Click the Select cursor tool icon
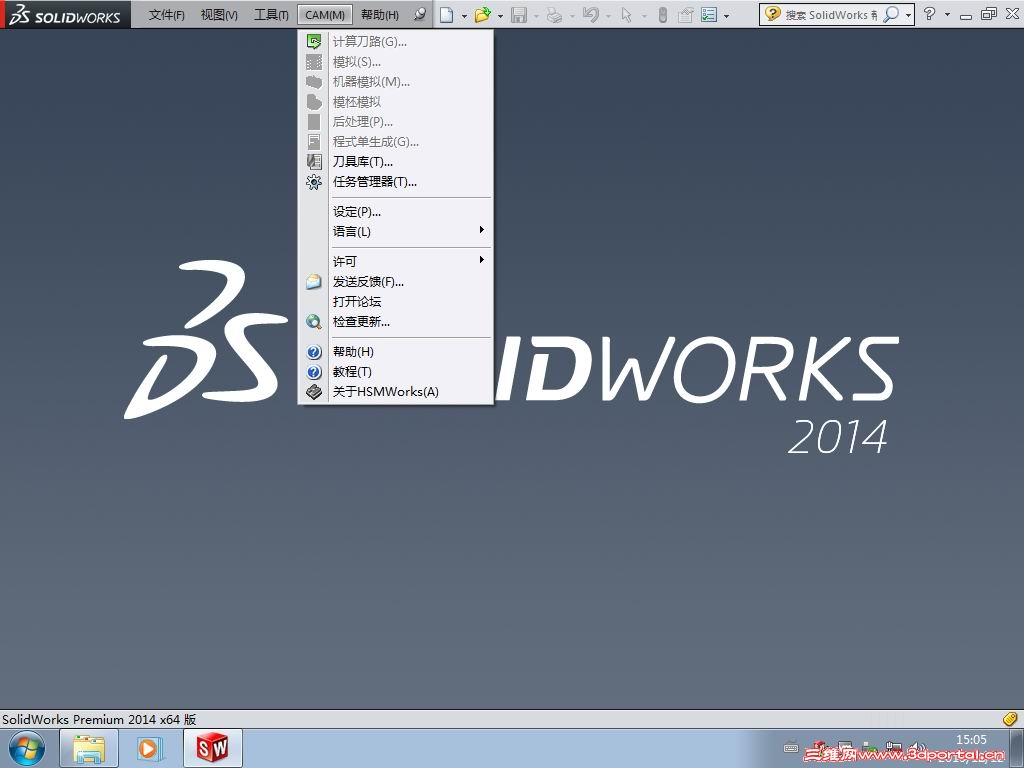The width and height of the screenshot is (1024, 768). (626, 14)
